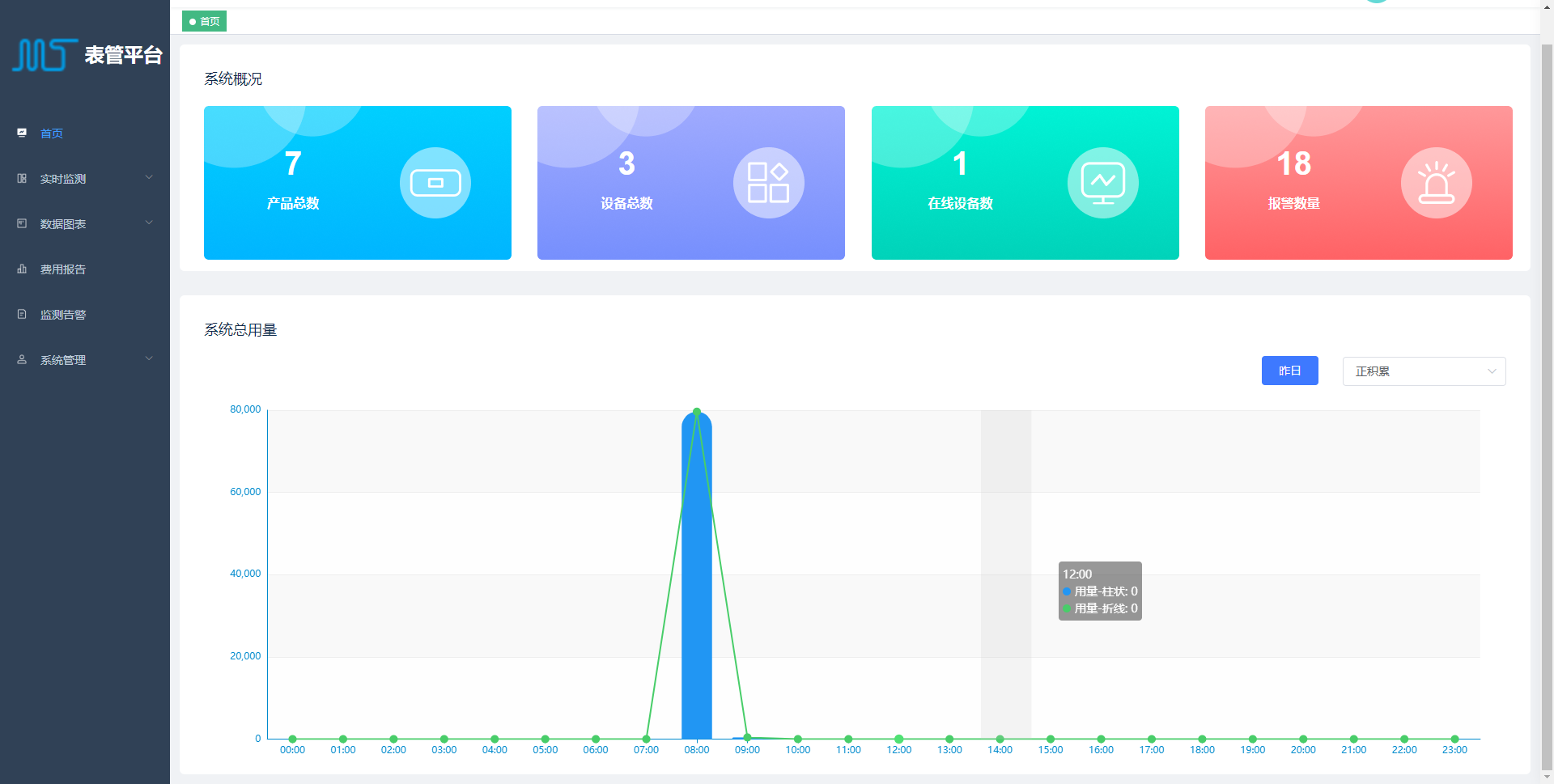
Task: Switch to the 首页 tab at top
Action: [x=204, y=22]
